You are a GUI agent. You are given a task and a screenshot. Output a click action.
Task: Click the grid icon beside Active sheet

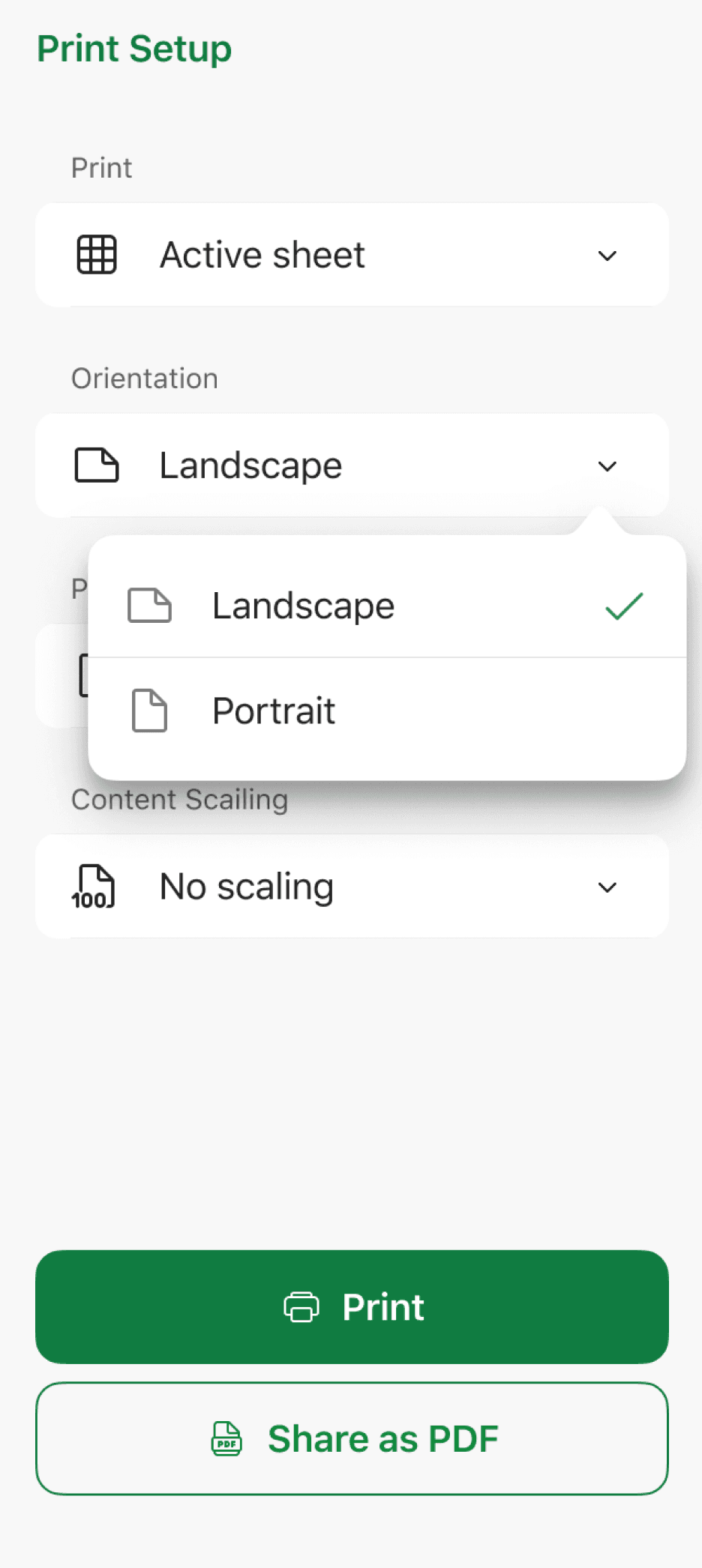point(97,255)
